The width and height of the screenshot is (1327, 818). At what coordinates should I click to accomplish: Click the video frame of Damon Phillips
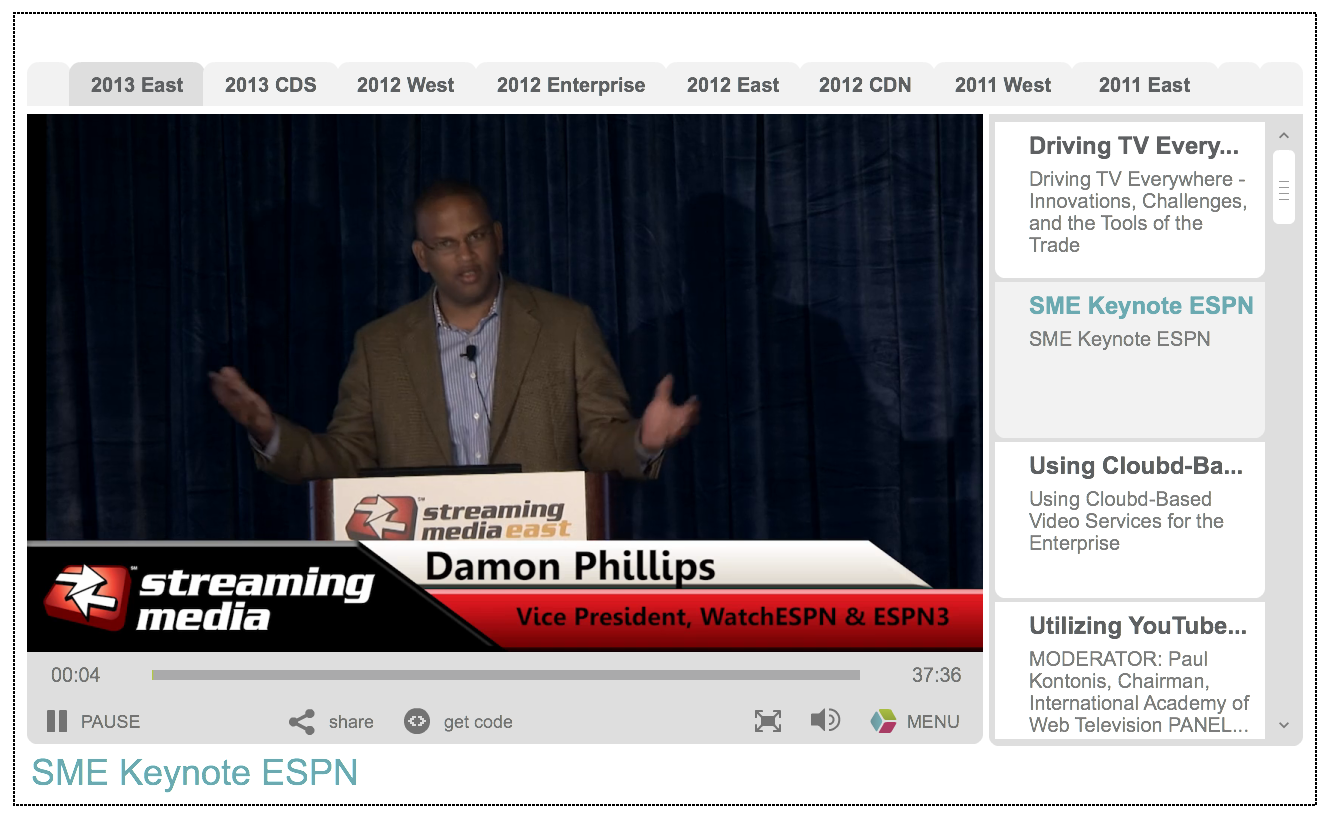pyautogui.click(x=505, y=383)
